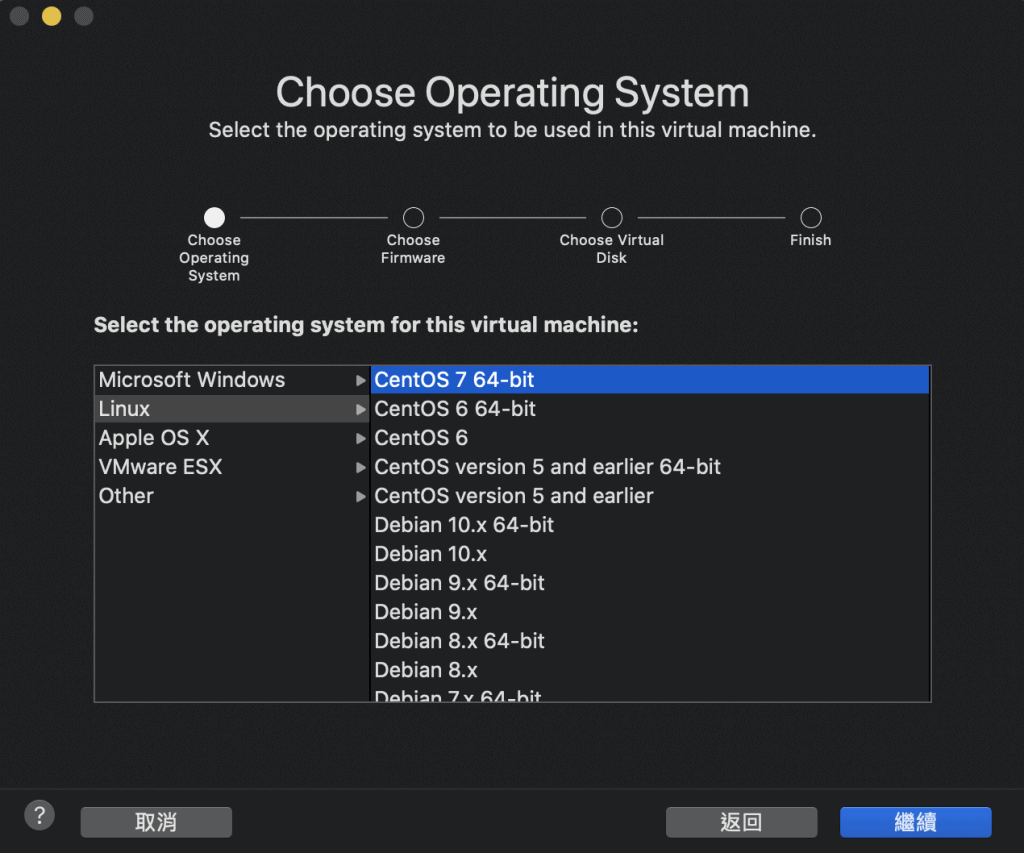Click the 繼續 continue button
The height and width of the screenshot is (853, 1024).
click(x=916, y=822)
